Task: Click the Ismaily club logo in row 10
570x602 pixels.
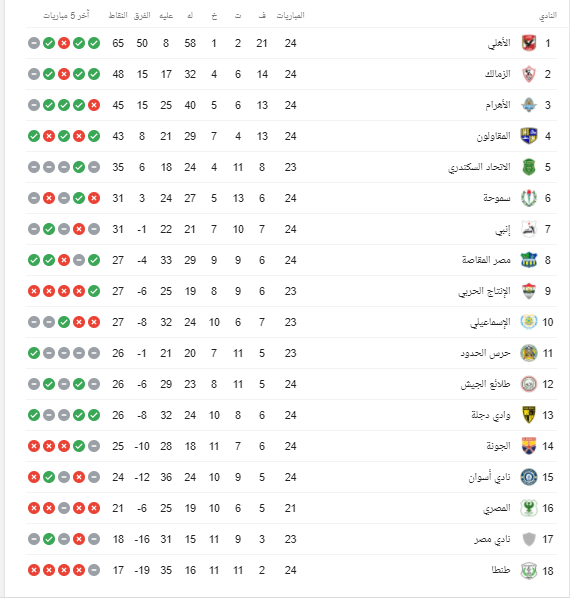Action: [x=529, y=322]
